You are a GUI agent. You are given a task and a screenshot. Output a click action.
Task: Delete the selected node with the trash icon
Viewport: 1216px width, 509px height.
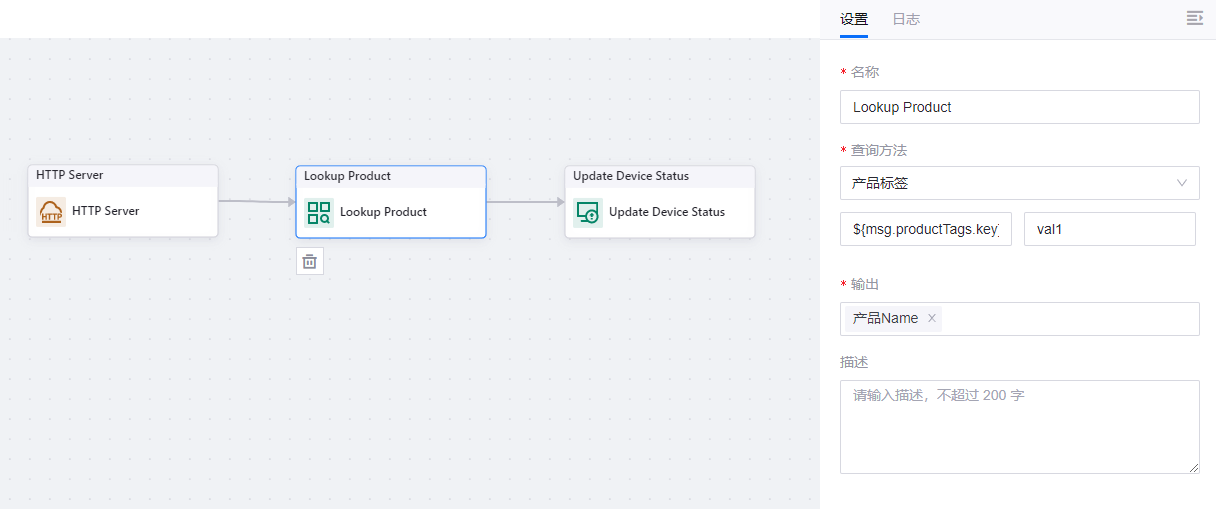tap(310, 261)
